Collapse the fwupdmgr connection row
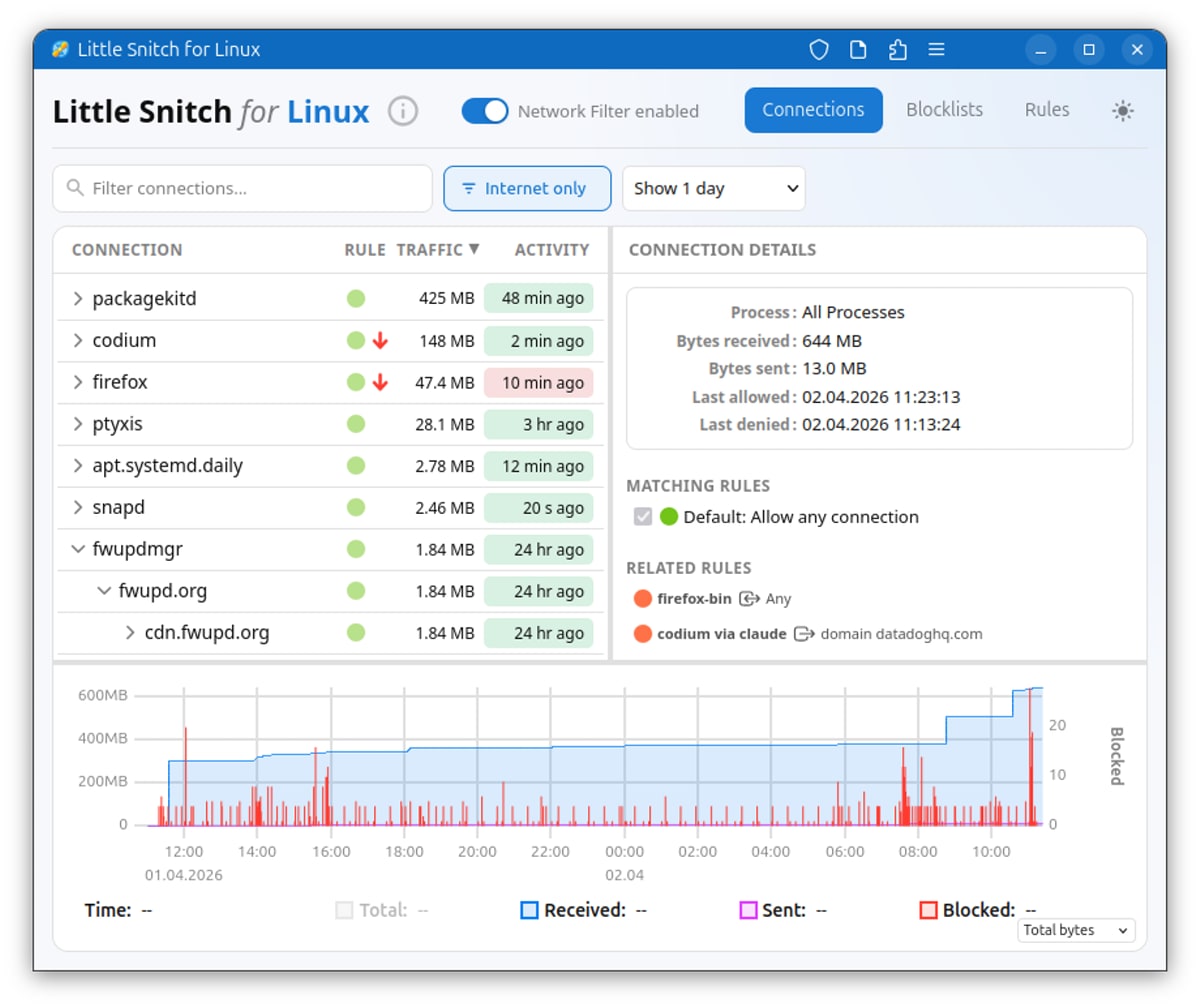1200x1008 pixels. click(78, 549)
